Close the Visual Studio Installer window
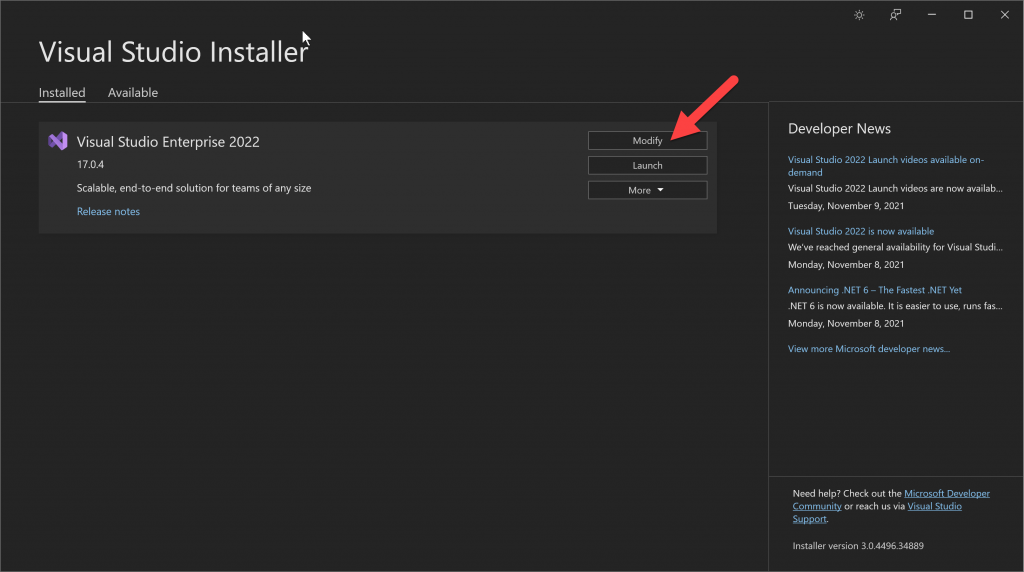 (1004, 15)
